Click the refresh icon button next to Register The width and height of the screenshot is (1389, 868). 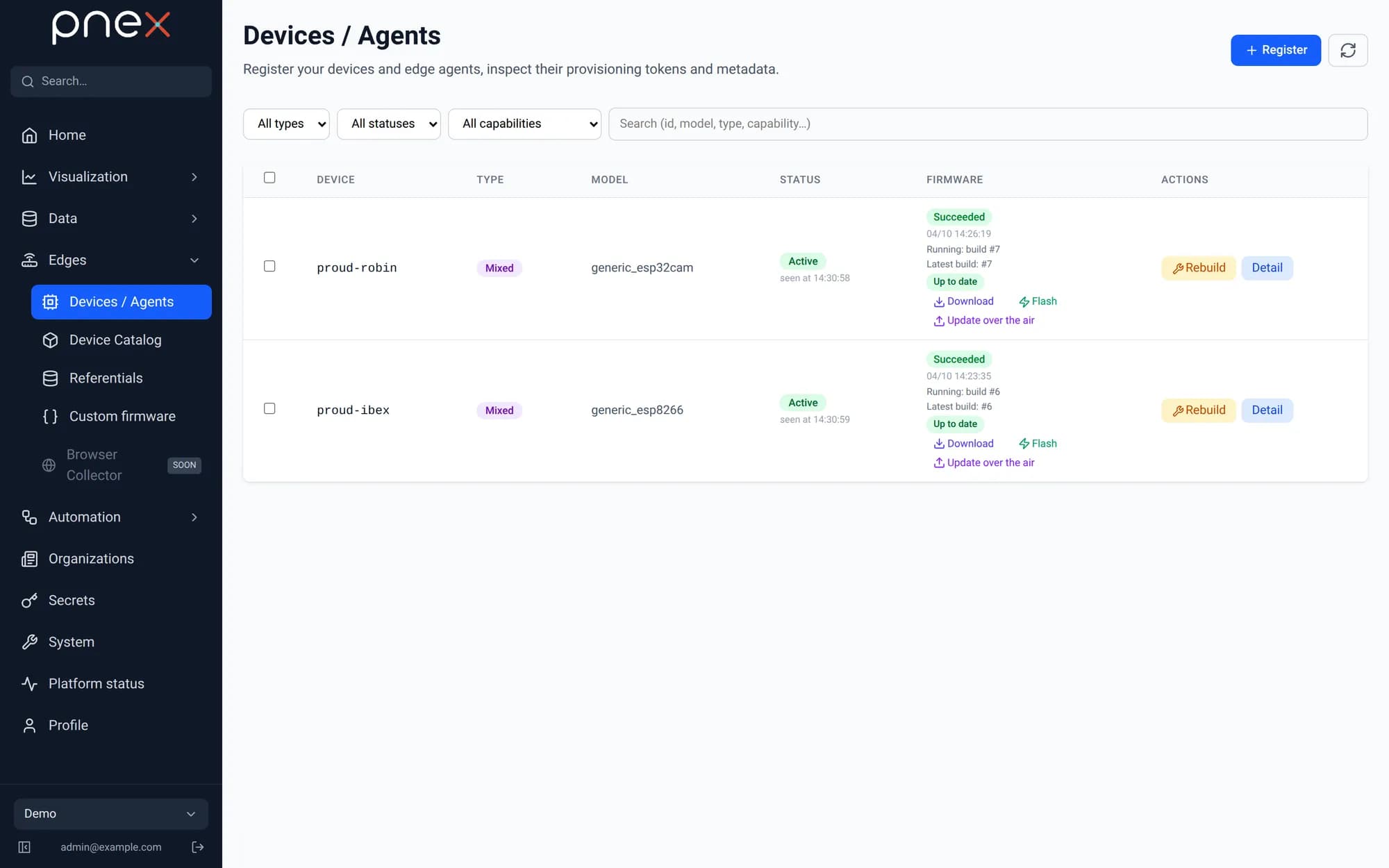pos(1347,50)
